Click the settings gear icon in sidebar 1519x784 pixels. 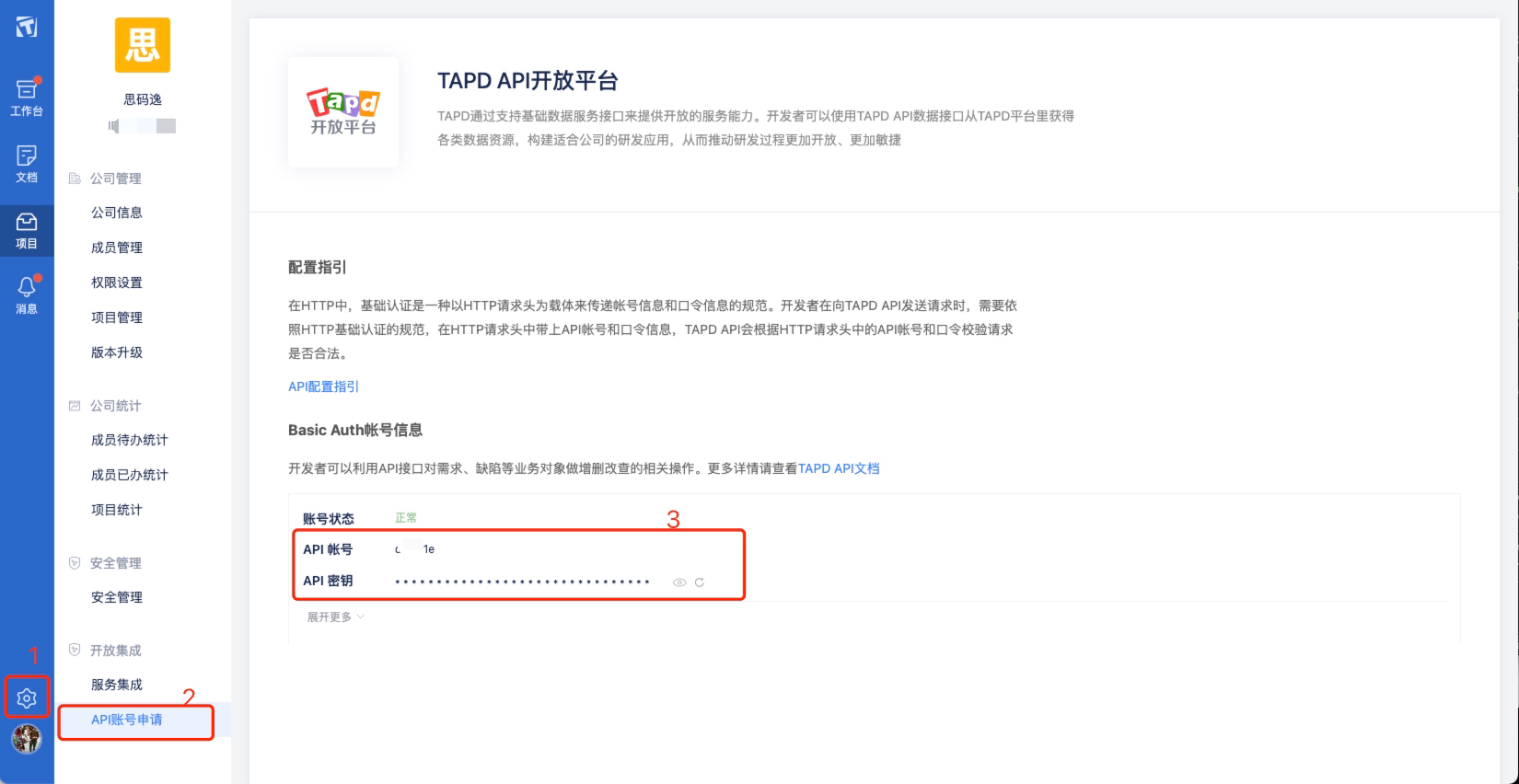(x=27, y=698)
